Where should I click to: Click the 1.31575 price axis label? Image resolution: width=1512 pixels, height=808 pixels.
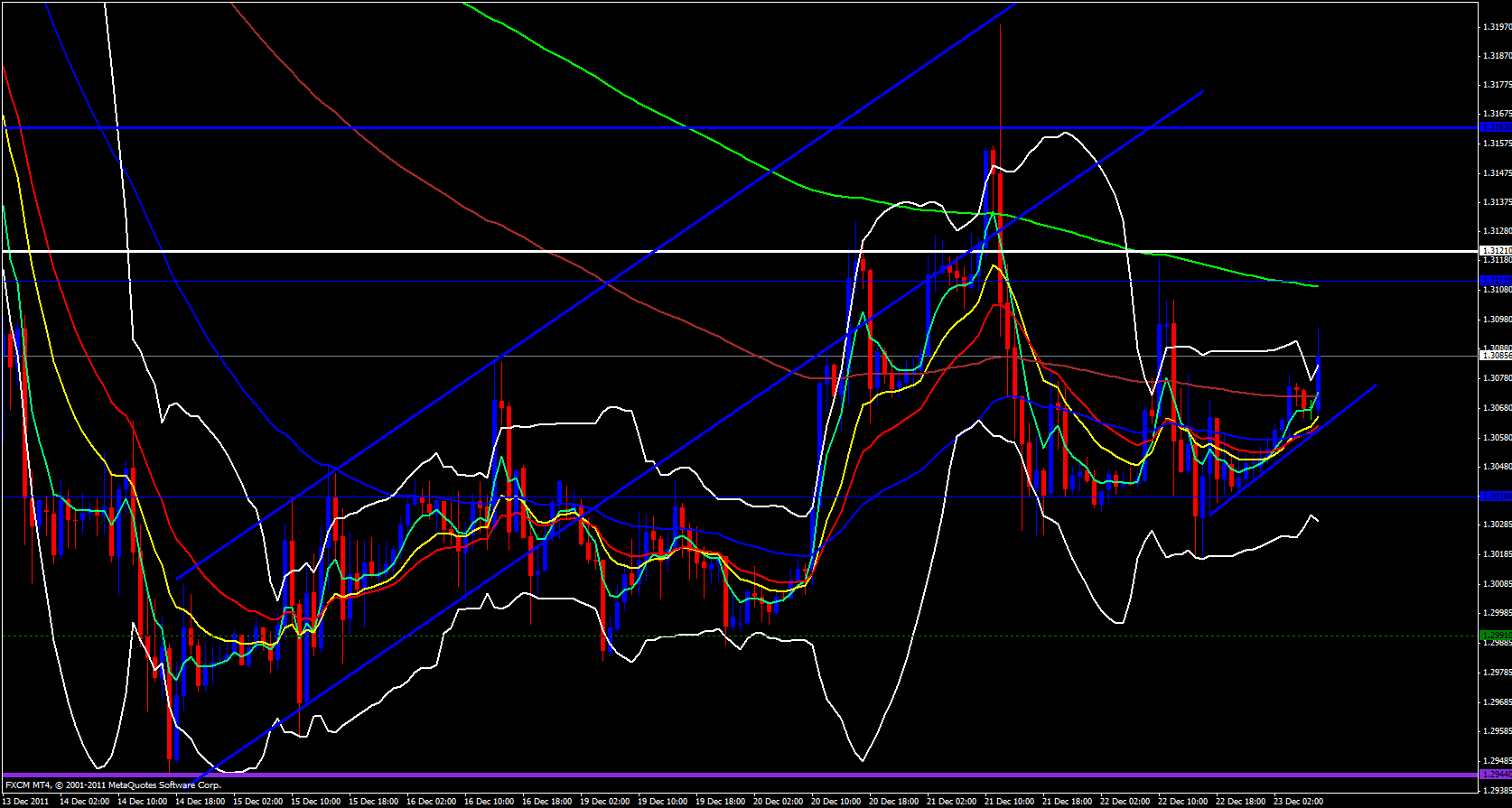[1498, 144]
